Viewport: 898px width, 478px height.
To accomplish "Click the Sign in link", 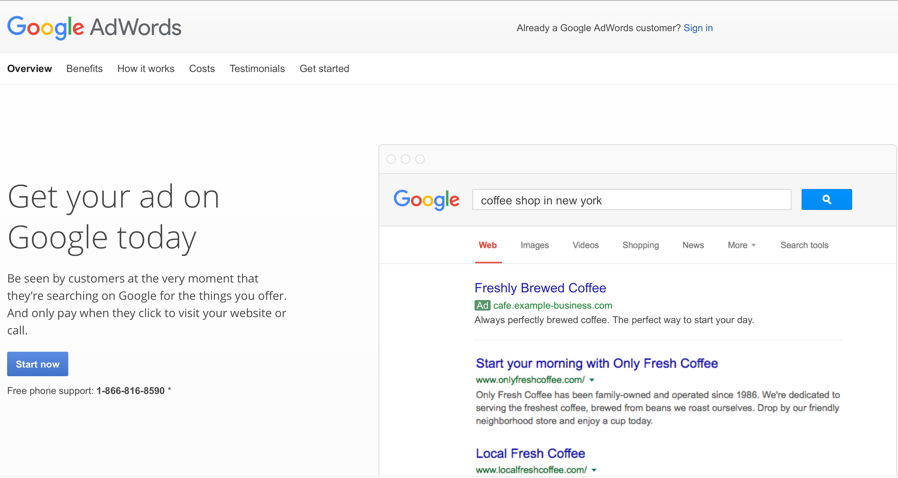I will tap(698, 28).
